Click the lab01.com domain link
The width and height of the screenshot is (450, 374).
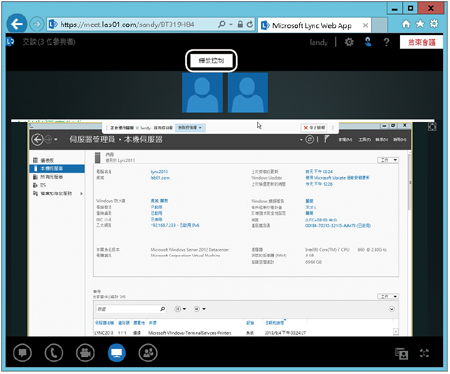coord(160,178)
